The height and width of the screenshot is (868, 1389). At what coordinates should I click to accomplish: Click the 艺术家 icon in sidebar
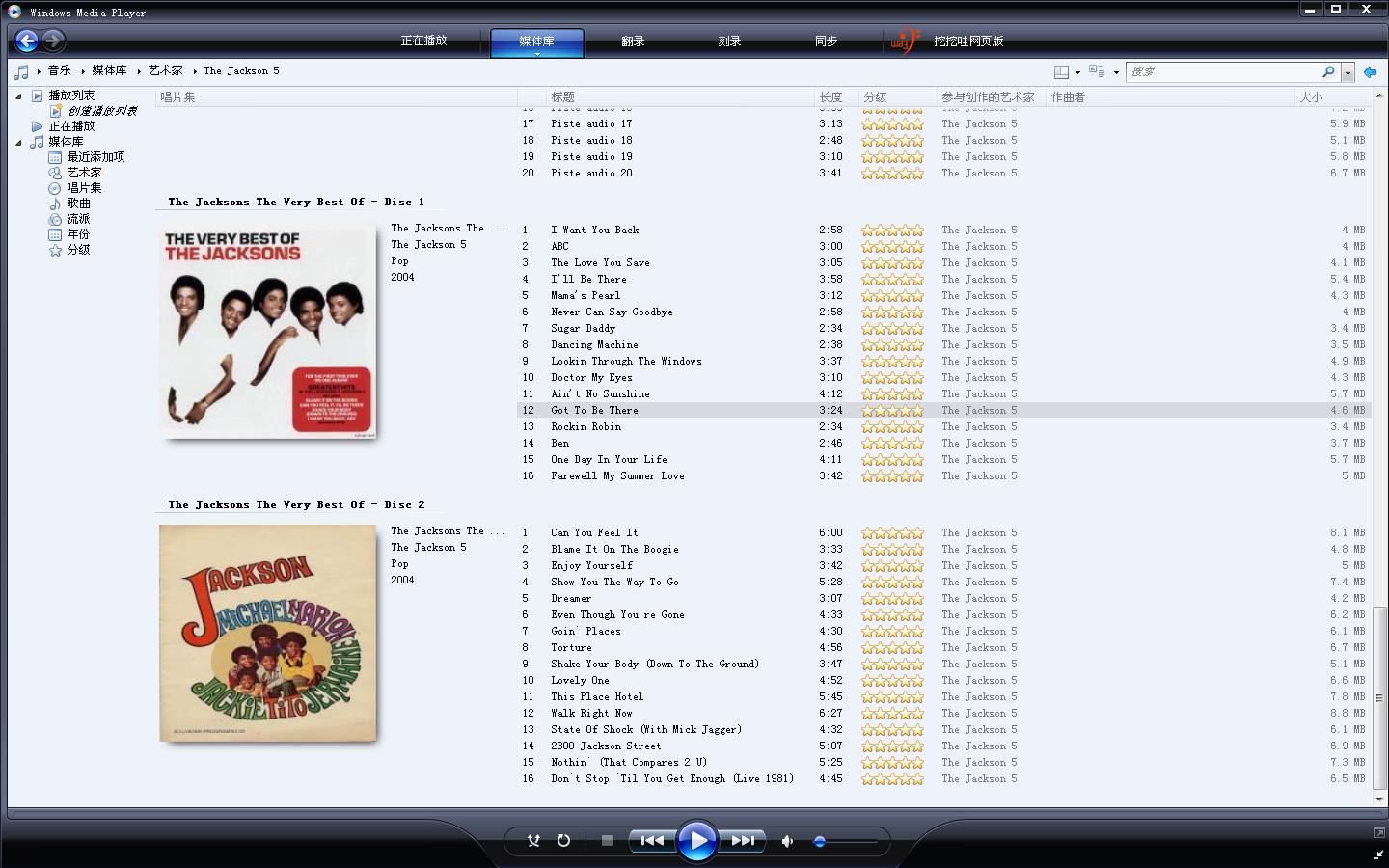pyautogui.click(x=55, y=173)
